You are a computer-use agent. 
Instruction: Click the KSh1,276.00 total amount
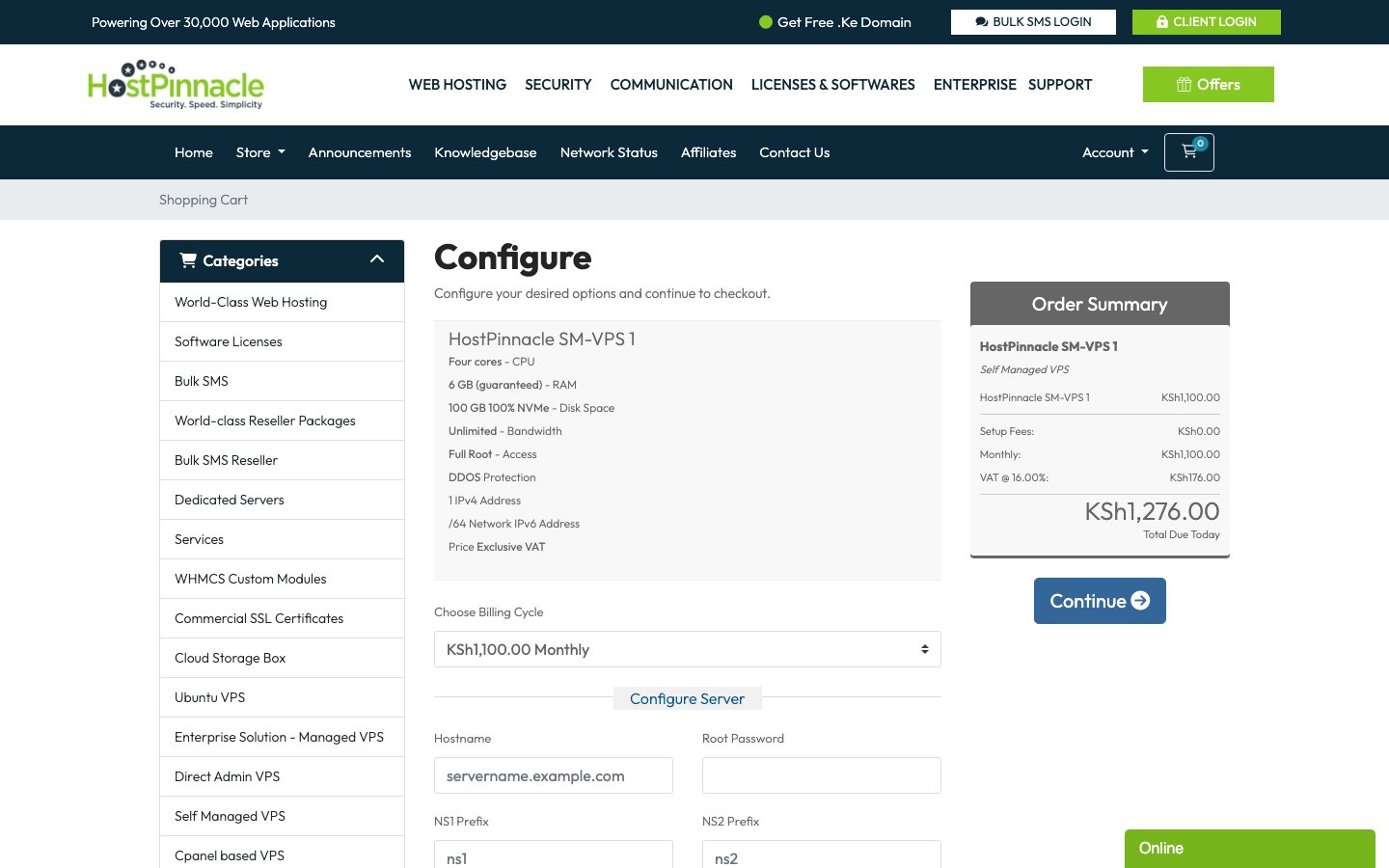click(1152, 511)
